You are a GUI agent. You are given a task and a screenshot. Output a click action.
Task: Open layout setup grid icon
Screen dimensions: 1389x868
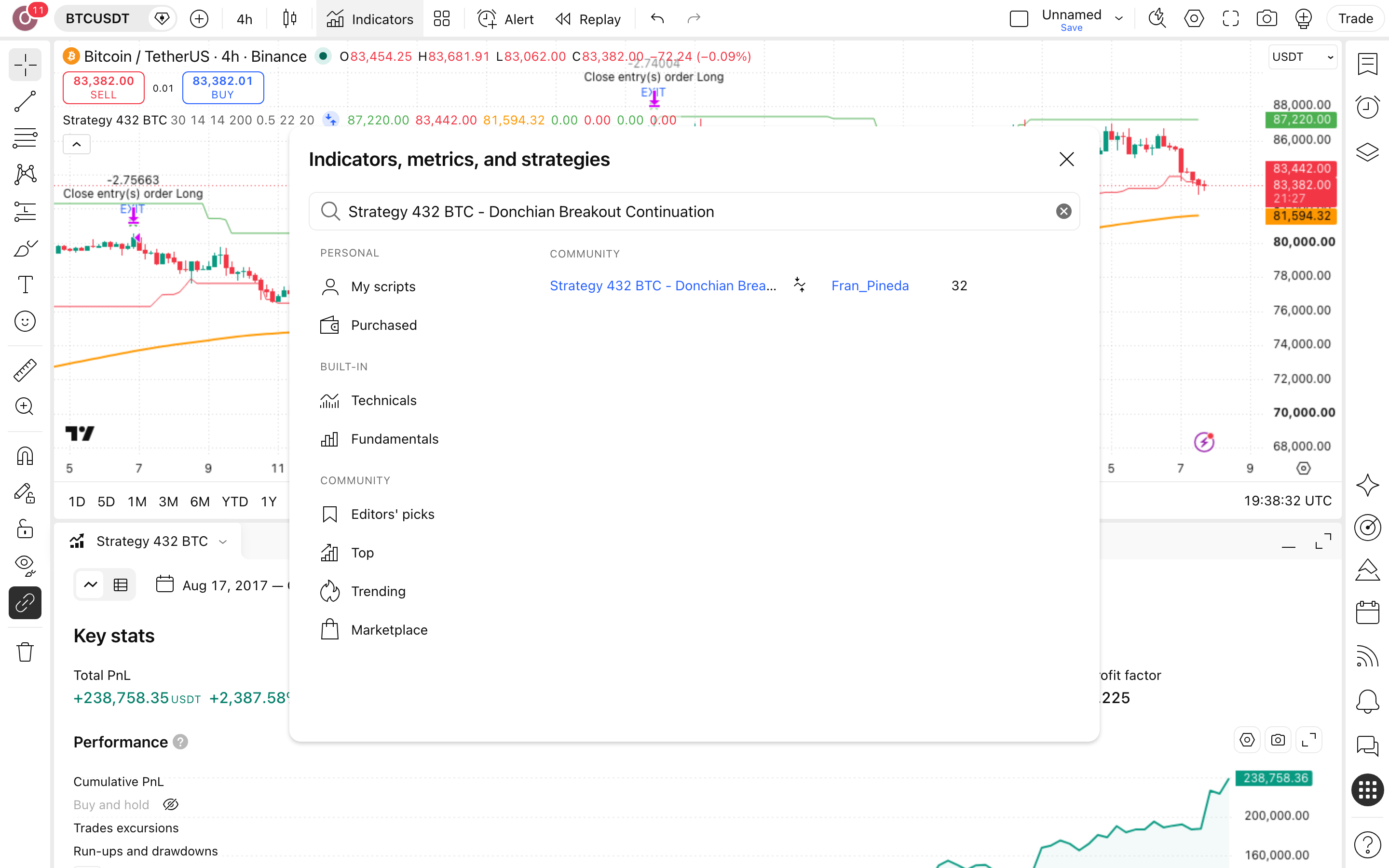click(441, 19)
